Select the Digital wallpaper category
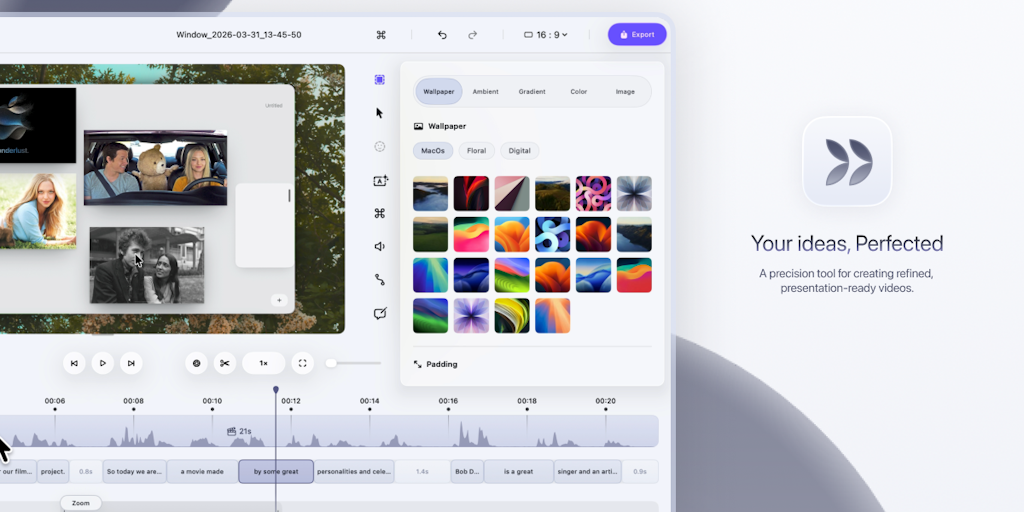 (520, 151)
